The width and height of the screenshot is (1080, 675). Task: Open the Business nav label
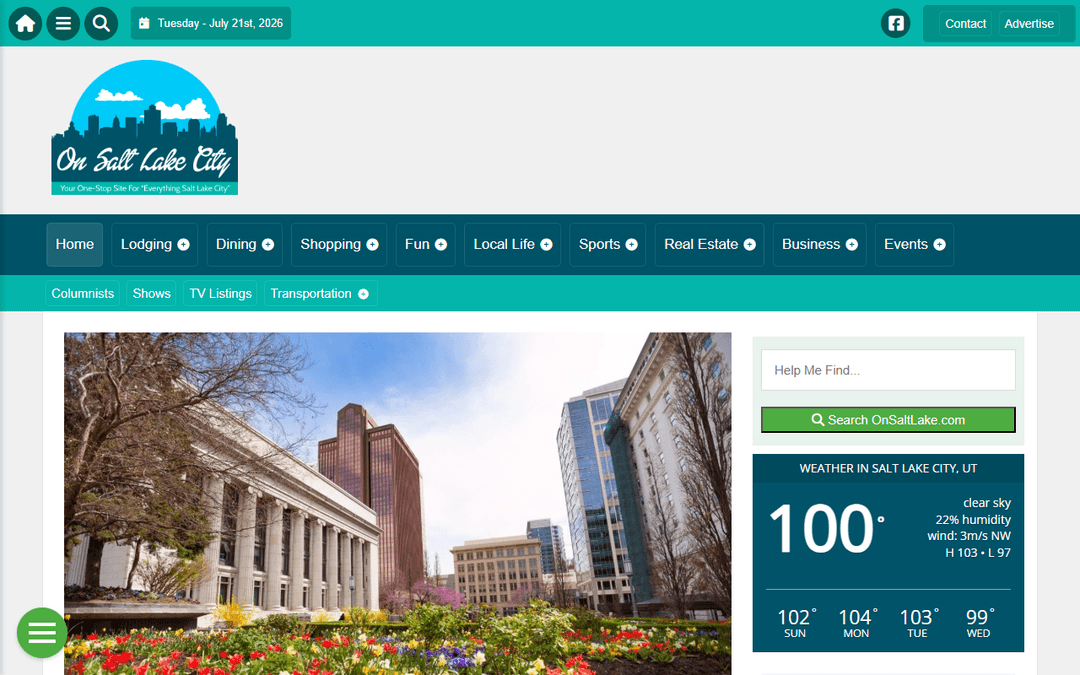tap(811, 245)
